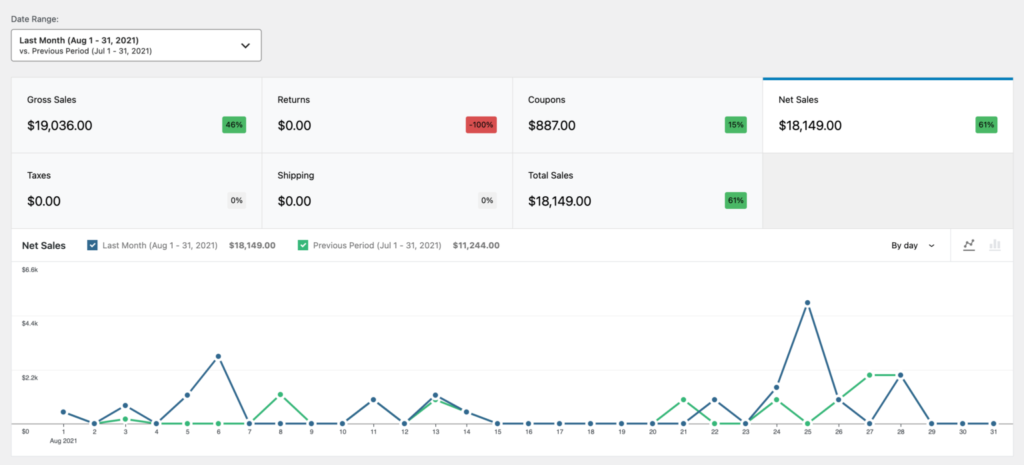
Task: Click the 15% Coupons change badge
Action: coord(735,125)
